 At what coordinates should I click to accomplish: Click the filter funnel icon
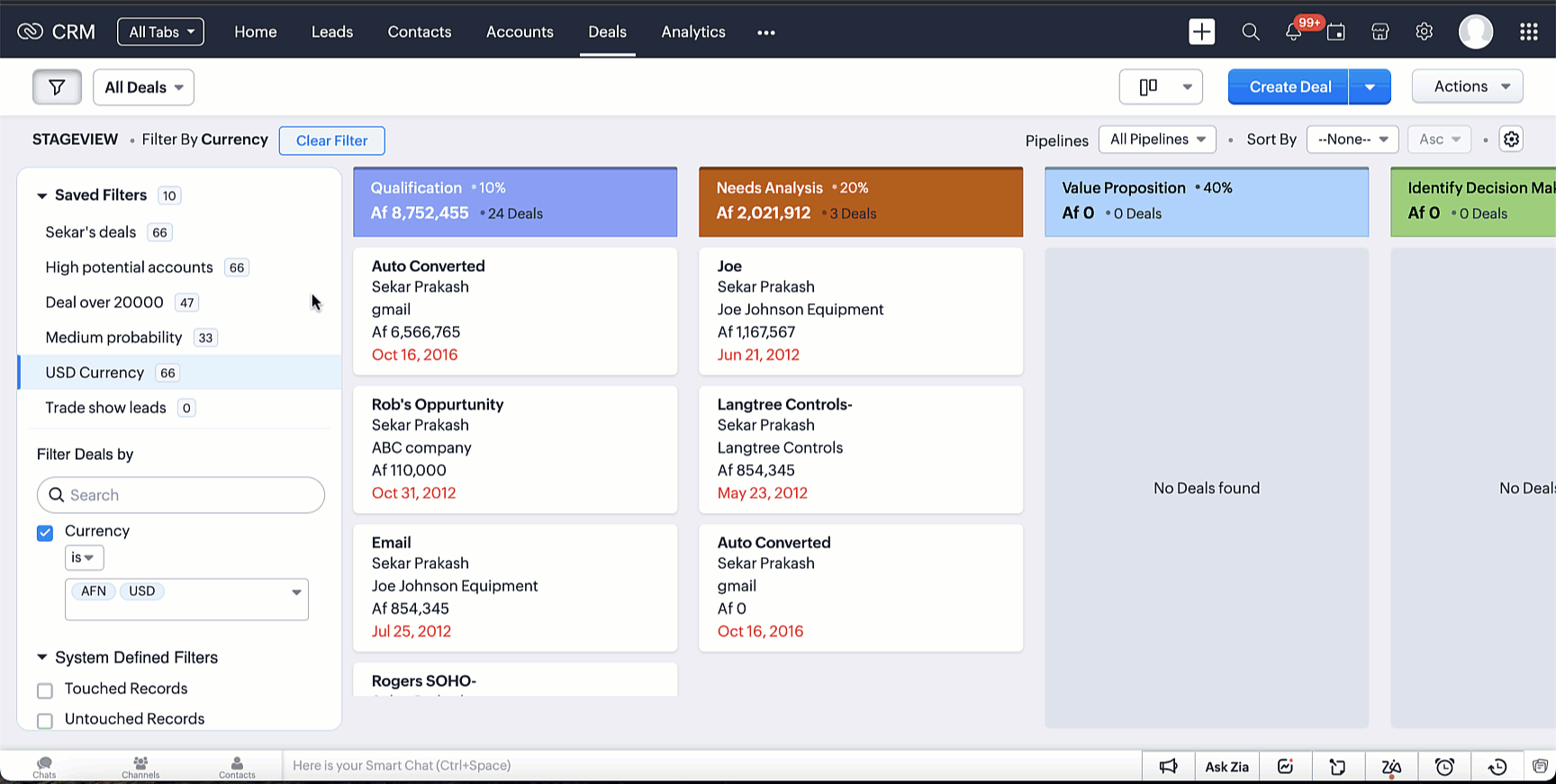(x=57, y=87)
